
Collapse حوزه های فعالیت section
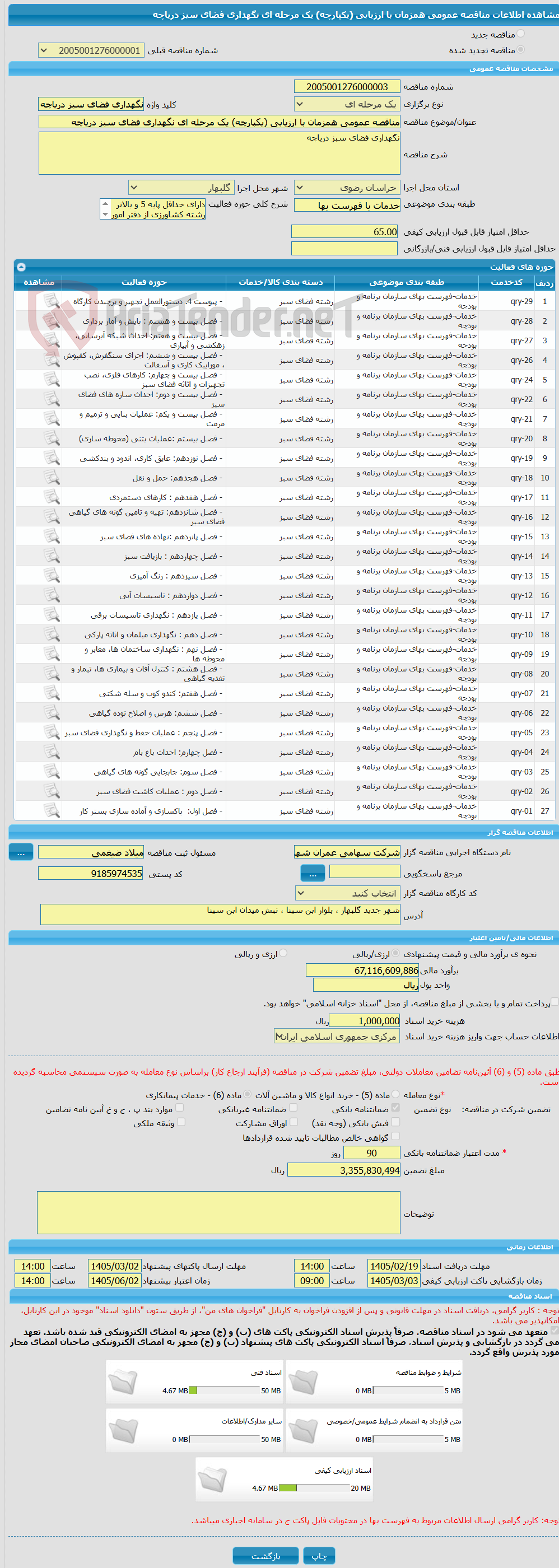(x=21, y=267)
